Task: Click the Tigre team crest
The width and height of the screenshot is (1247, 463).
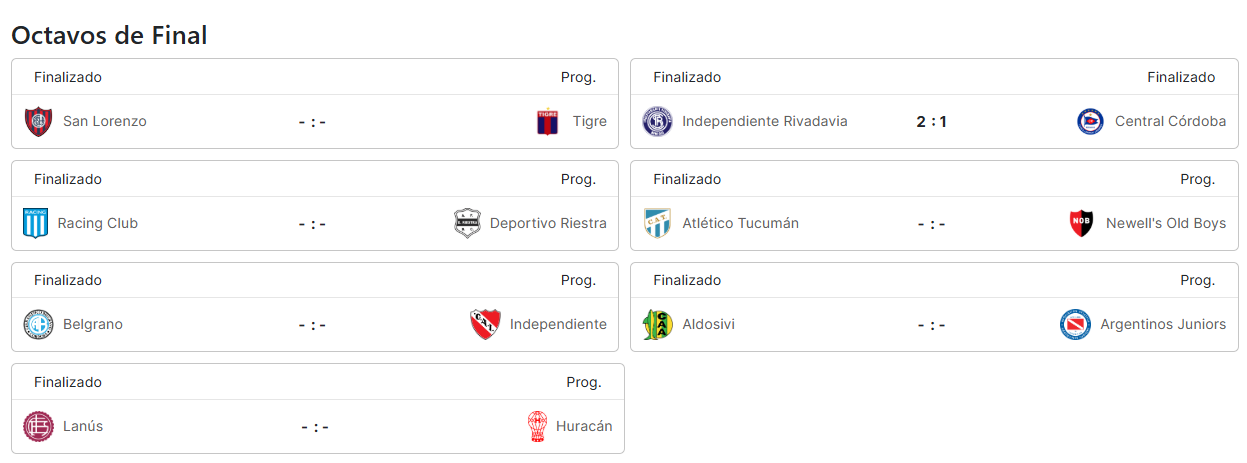Action: (x=547, y=122)
